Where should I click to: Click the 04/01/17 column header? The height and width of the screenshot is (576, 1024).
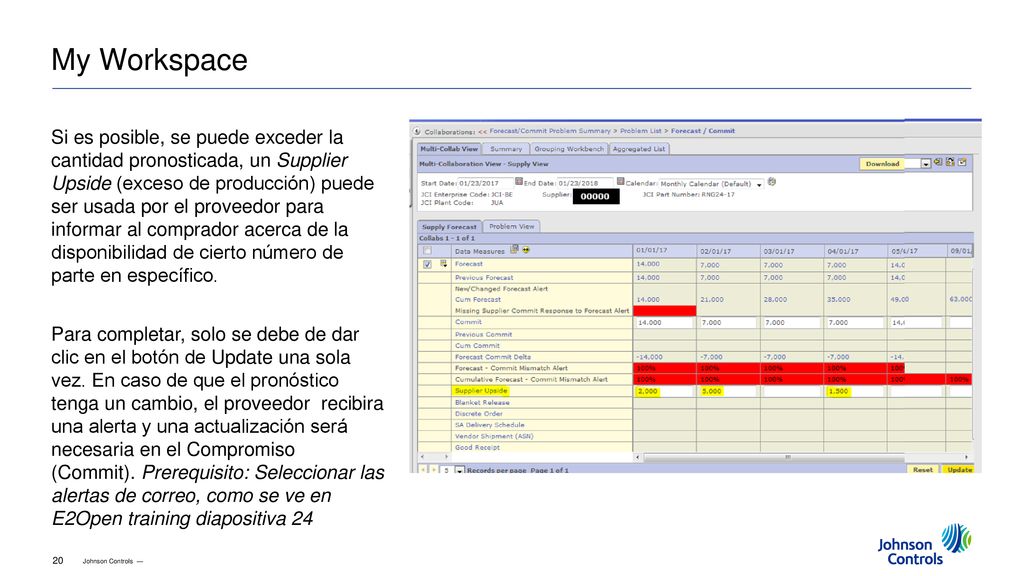click(x=855, y=251)
